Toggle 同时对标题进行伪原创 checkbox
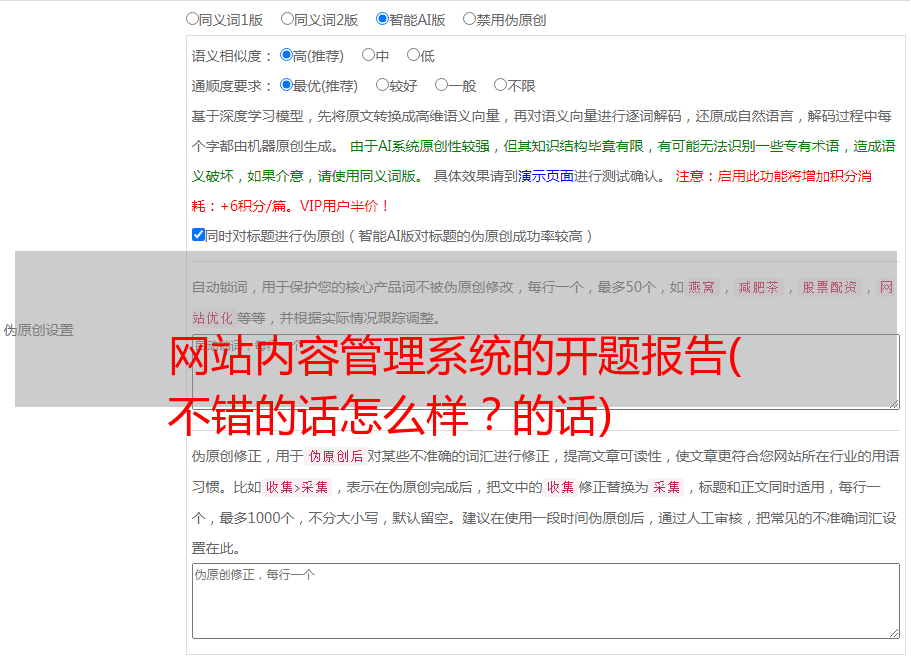The width and height of the screenshot is (911, 658). click(x=198, y=235)
